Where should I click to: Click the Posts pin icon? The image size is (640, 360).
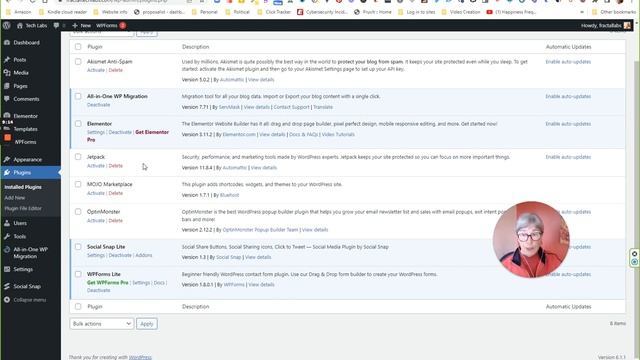point(7,60)
